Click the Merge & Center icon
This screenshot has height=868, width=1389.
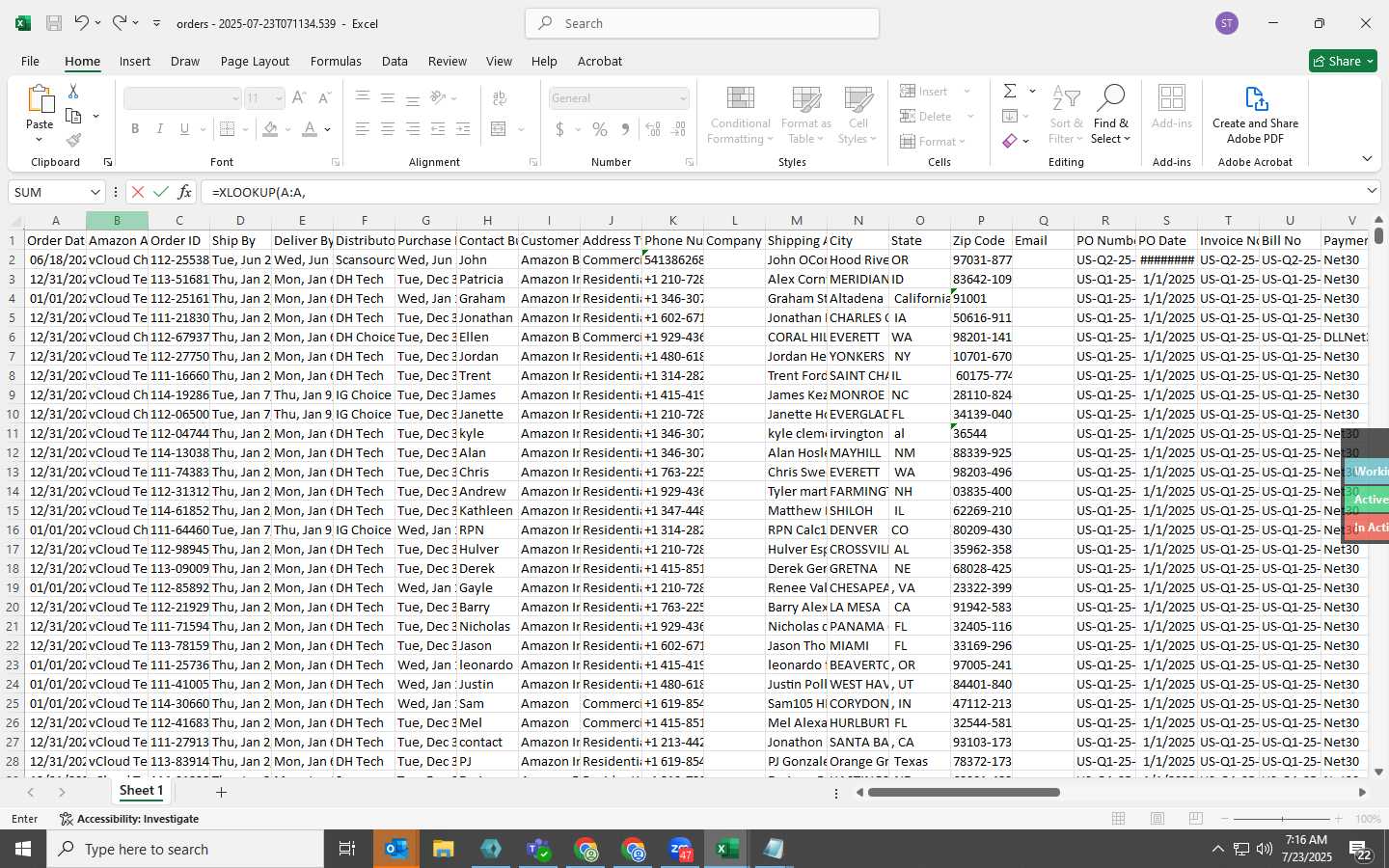(x=499, y=128)
